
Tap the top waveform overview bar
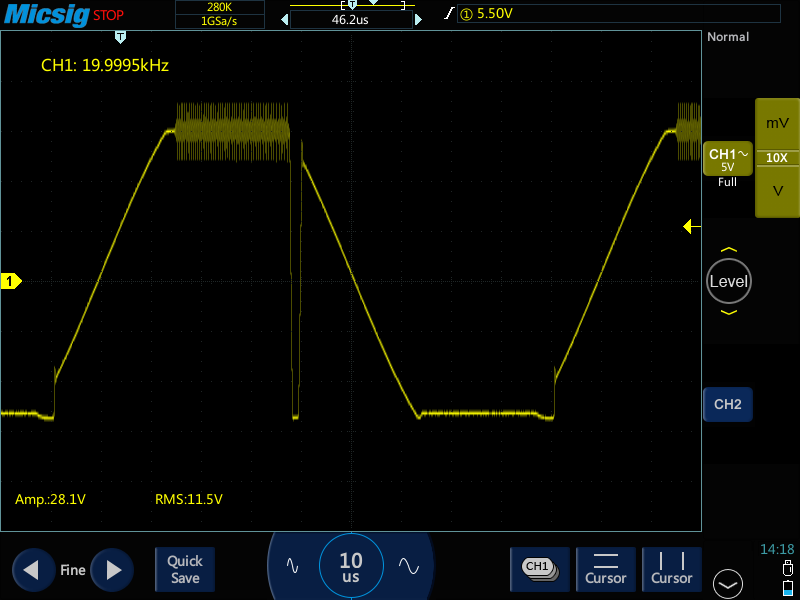[x=352, y=5]
